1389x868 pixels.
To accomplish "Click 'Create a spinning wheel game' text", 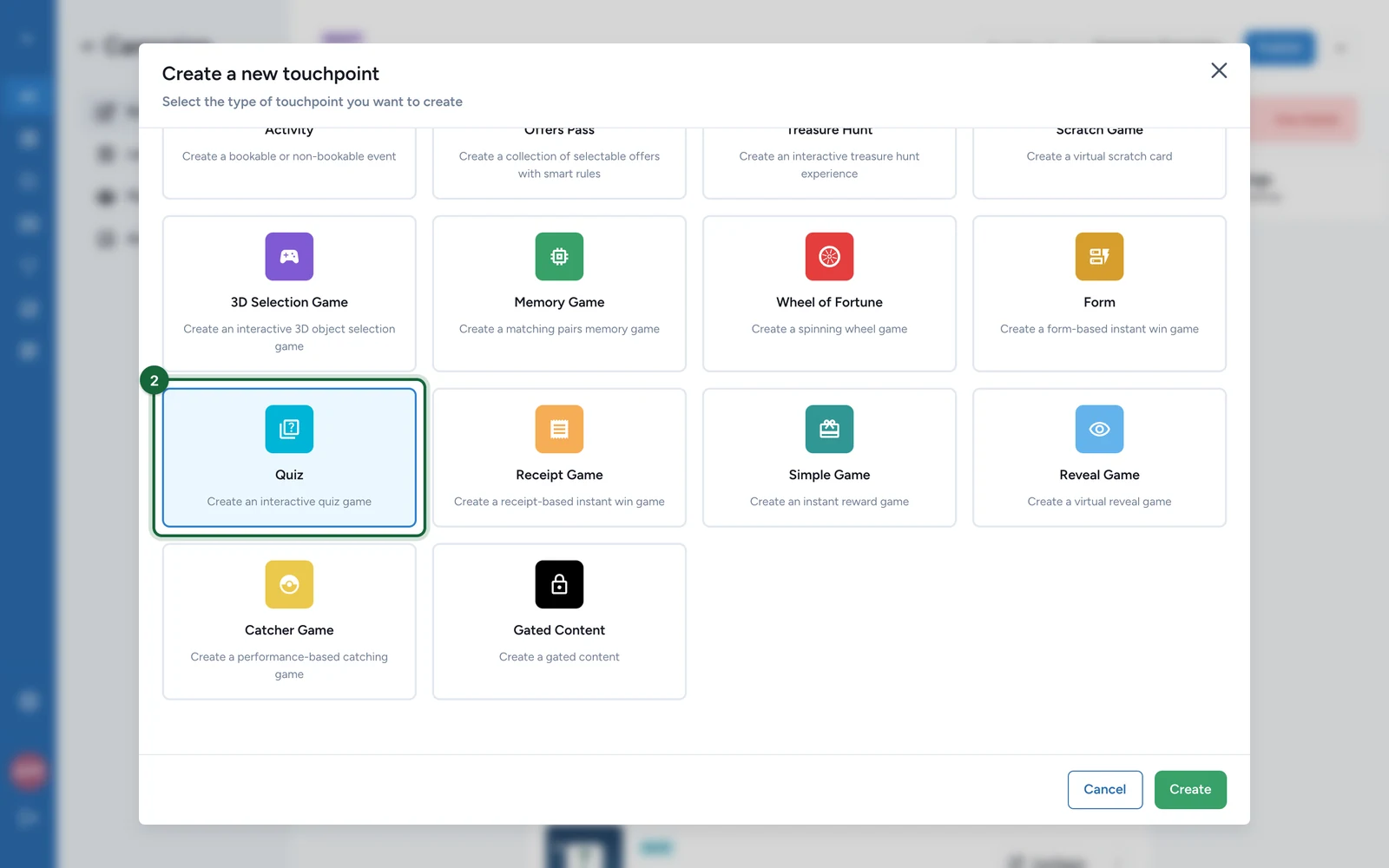I will (x=829, y=329).
